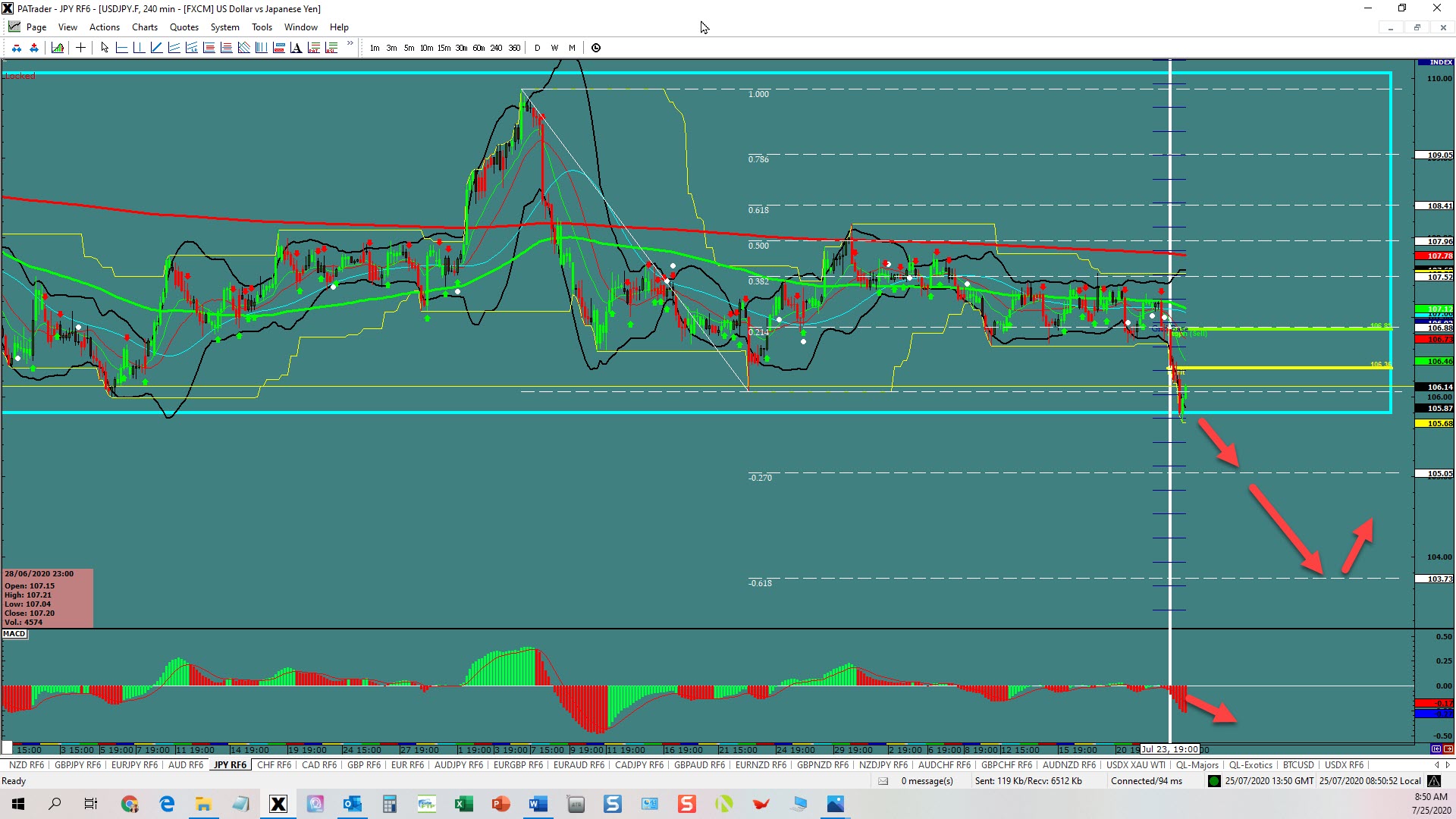Click the yellow 105.68 price label
Screen dimensions: 1456x819
pyautogui.click(x=1434, y=424)
